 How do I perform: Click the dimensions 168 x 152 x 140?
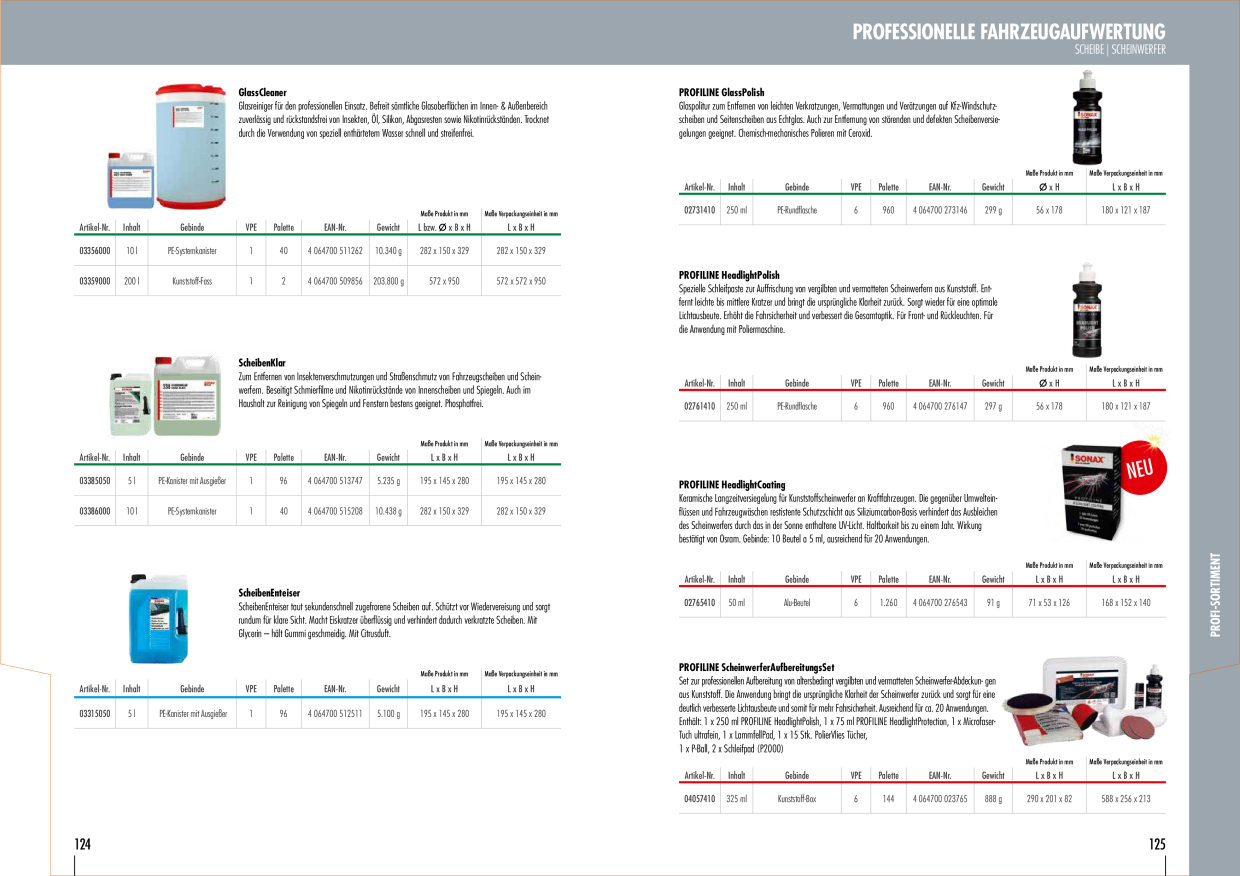click(1125, 603)
